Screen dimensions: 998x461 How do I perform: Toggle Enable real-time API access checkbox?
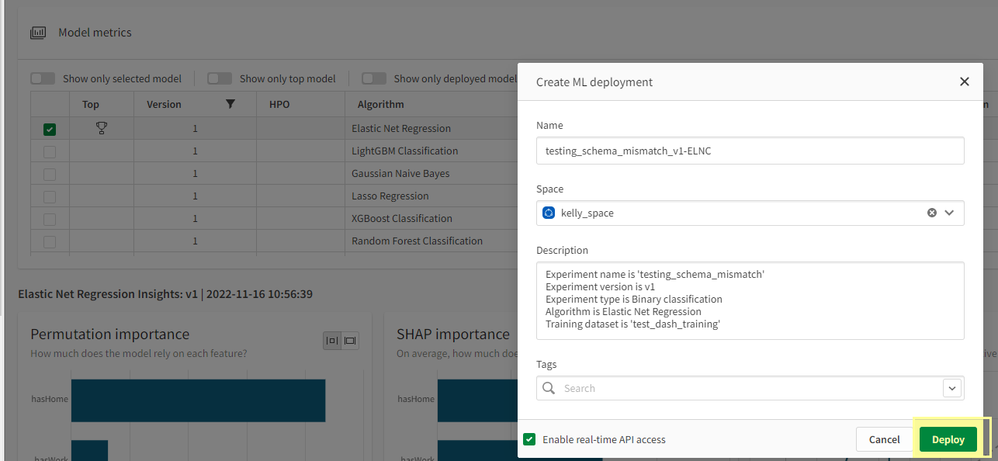(529, 439)
